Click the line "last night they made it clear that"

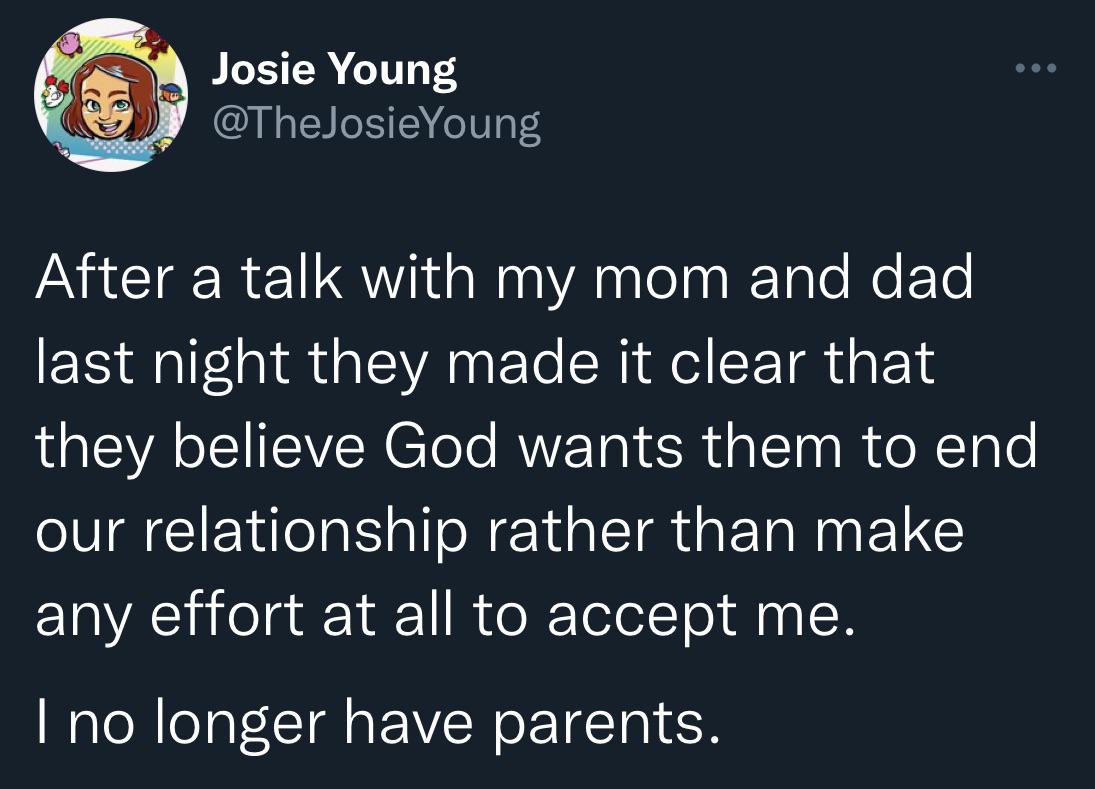[x=485, y=363]
